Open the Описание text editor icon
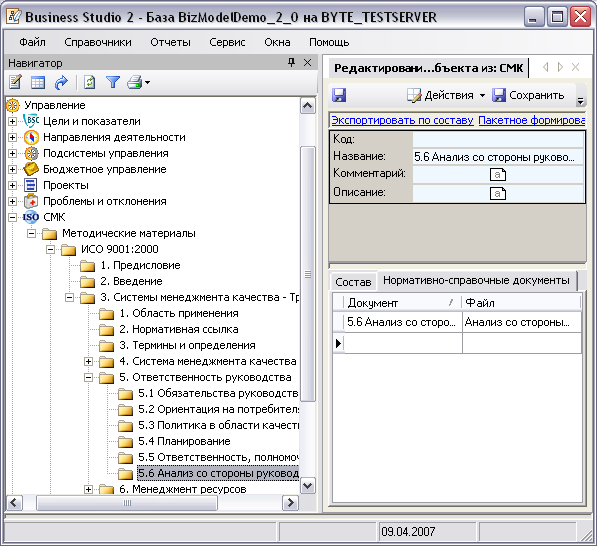597x546 pixels. (x=498, y=193)
